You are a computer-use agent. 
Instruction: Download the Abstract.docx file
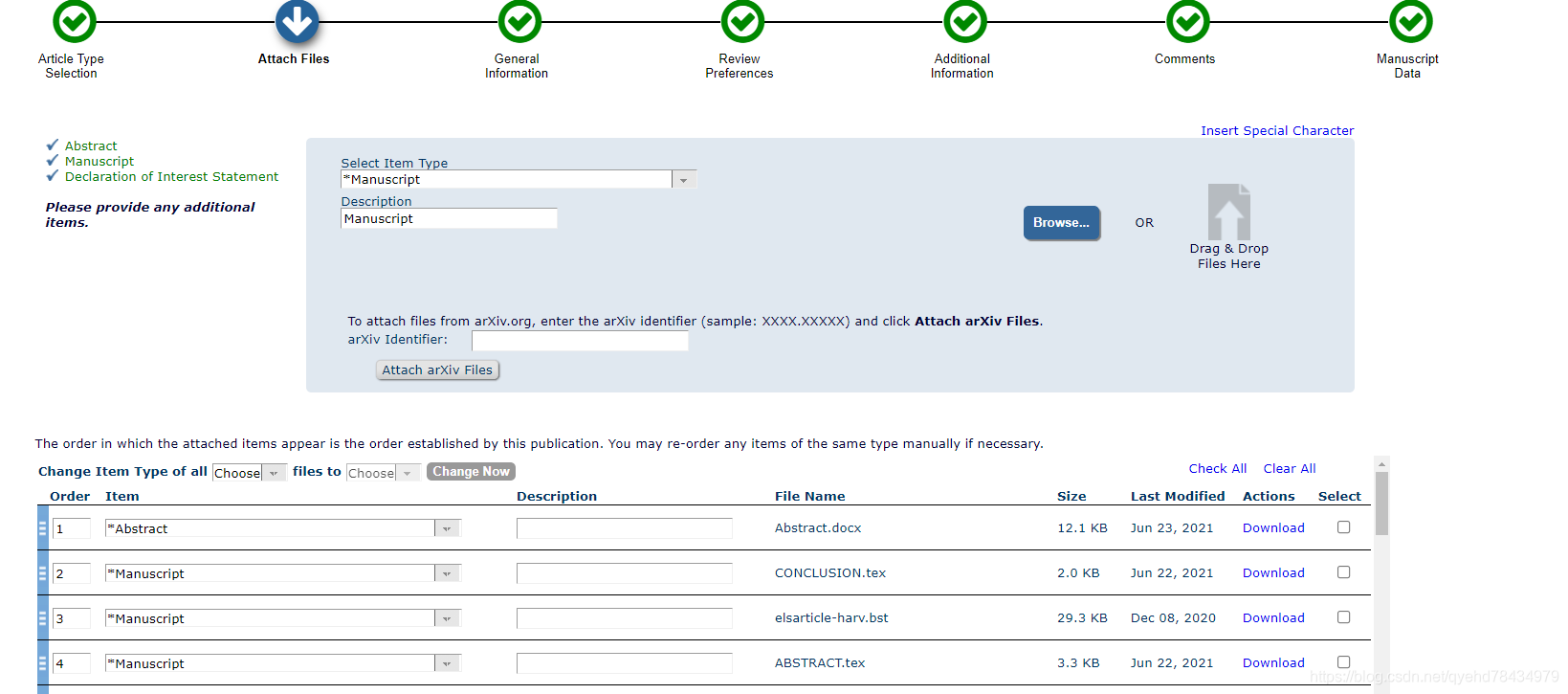point(1273,528)
